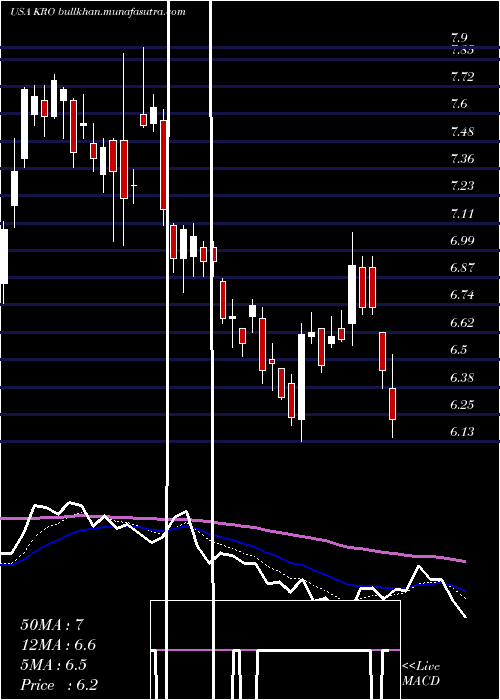Click the 7.9 price axis label
The width and height of the screenshot is (500, 700).
(461, 38)
